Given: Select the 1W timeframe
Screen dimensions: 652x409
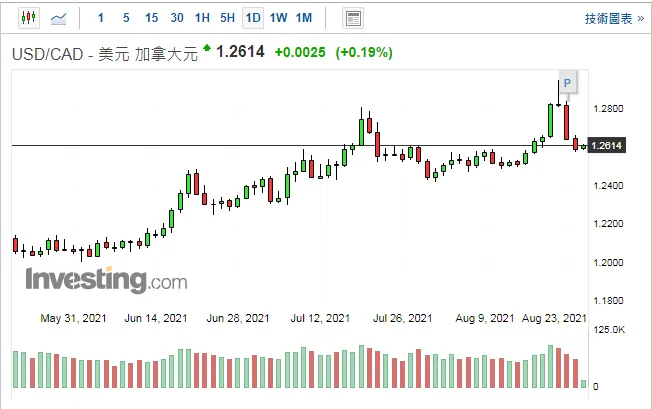Looking at the screenshot, I should coord(278,18).
